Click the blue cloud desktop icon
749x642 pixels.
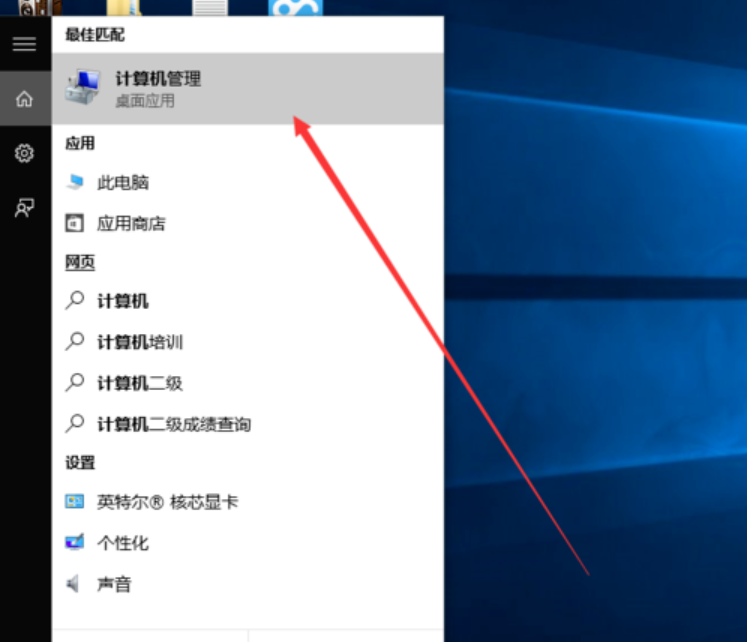[x=295, y=8]
